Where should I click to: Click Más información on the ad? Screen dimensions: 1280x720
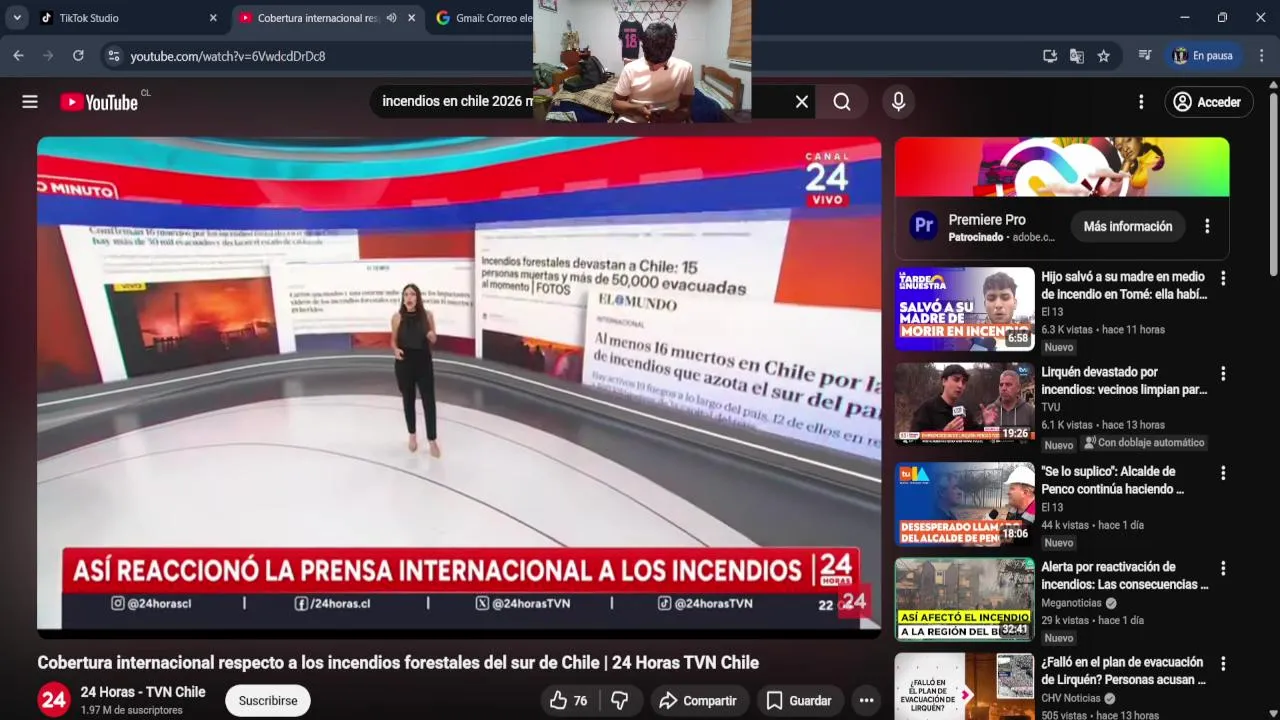click(x=1128, y=226)
